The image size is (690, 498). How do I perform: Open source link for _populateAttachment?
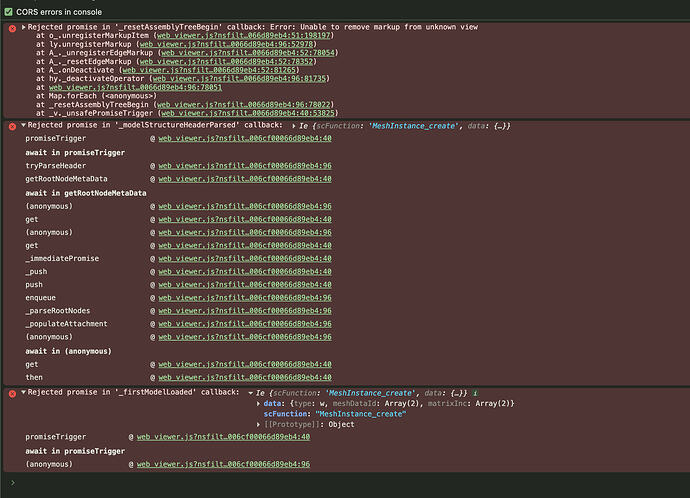[245, 324]
